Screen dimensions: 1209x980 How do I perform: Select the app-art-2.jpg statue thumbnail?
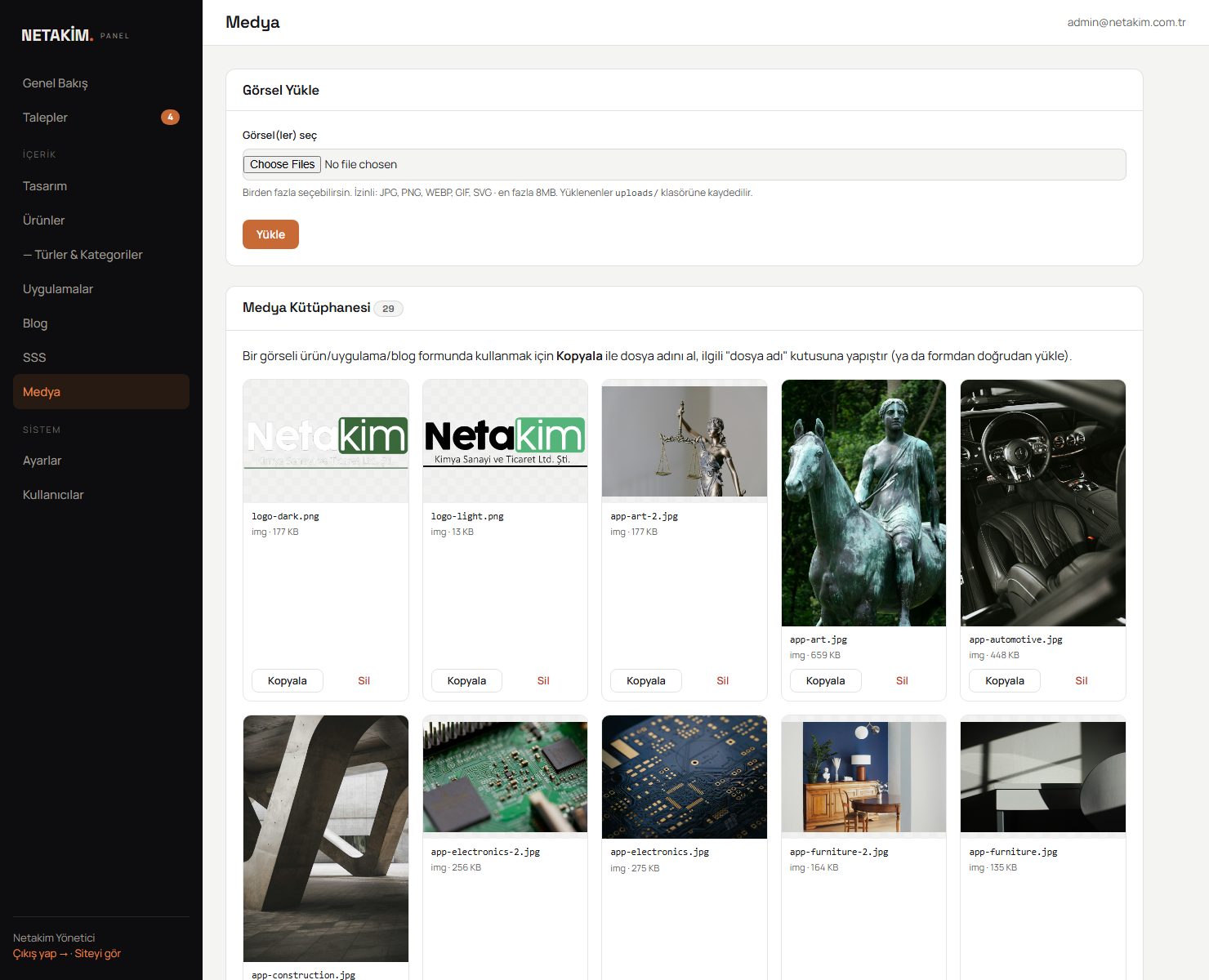[x=685, y=441]
